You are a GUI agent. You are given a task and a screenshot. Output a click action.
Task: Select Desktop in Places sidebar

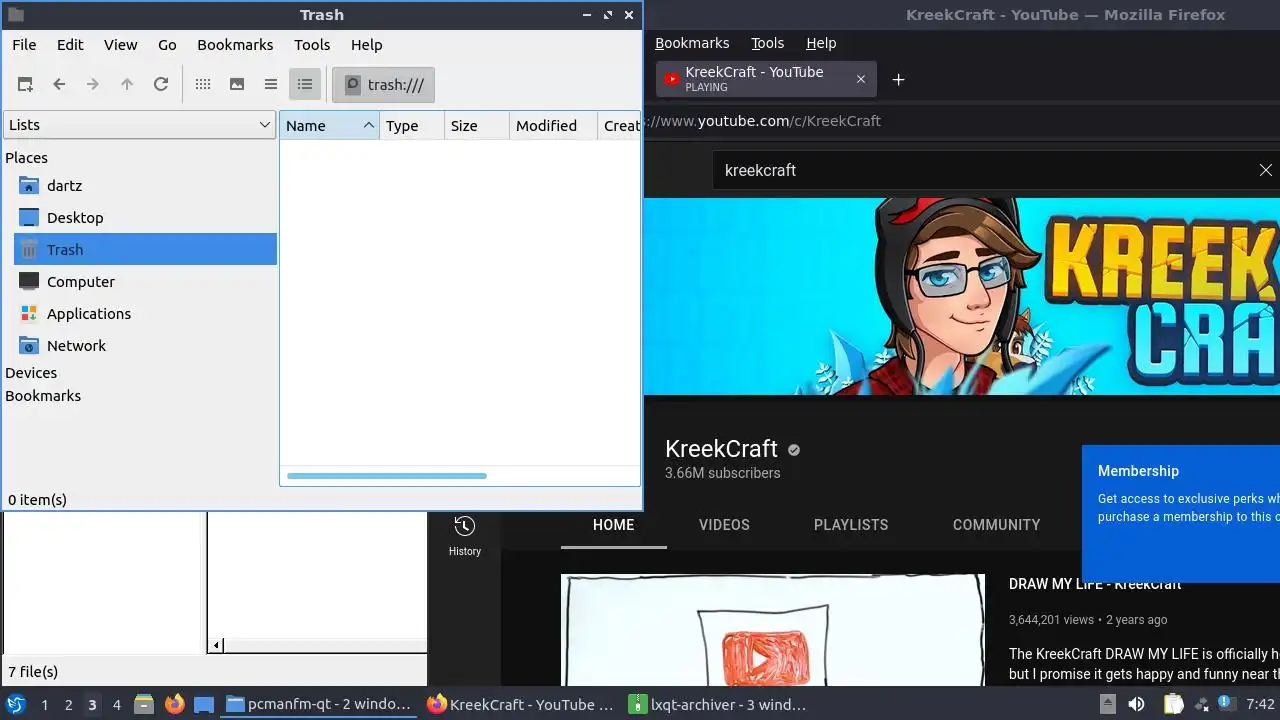pyautogui.click(x=145, y=218)
